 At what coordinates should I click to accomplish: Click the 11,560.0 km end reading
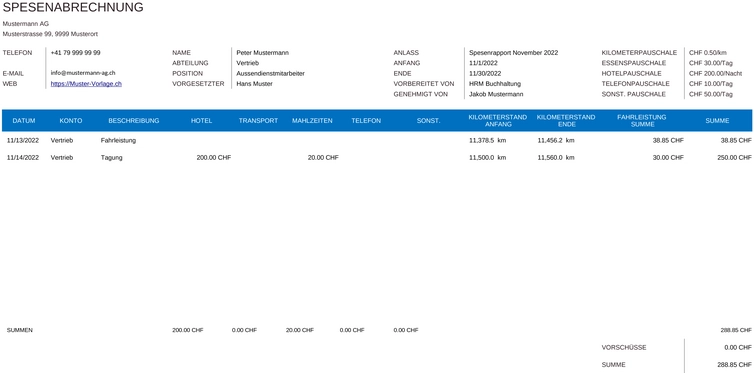coord(556,158)
